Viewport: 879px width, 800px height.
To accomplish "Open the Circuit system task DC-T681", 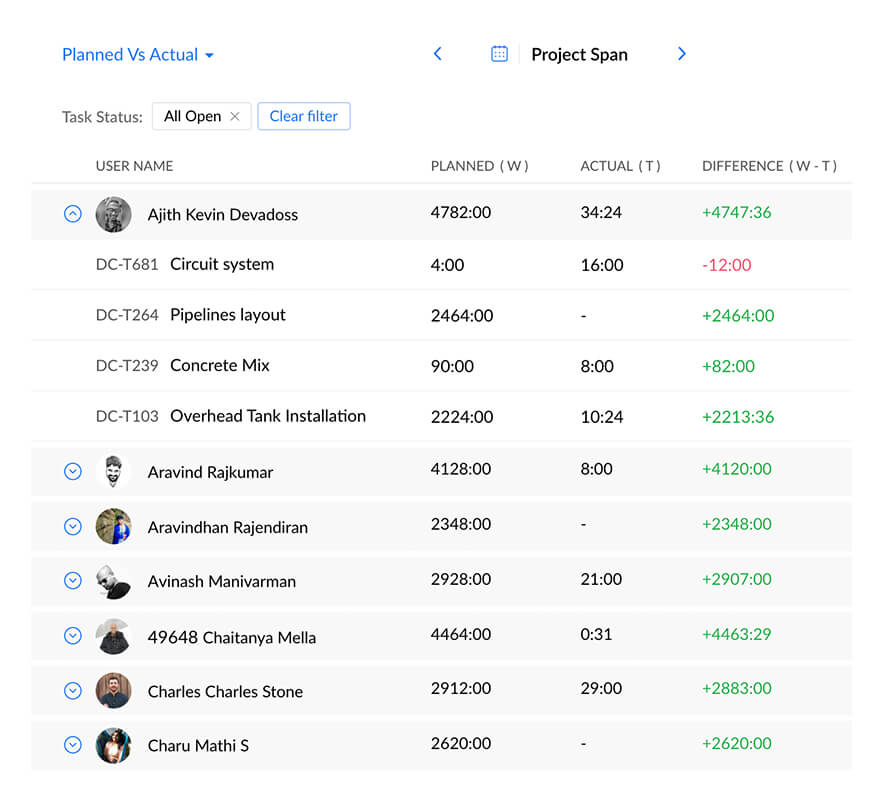I will [x=221, y=265].
